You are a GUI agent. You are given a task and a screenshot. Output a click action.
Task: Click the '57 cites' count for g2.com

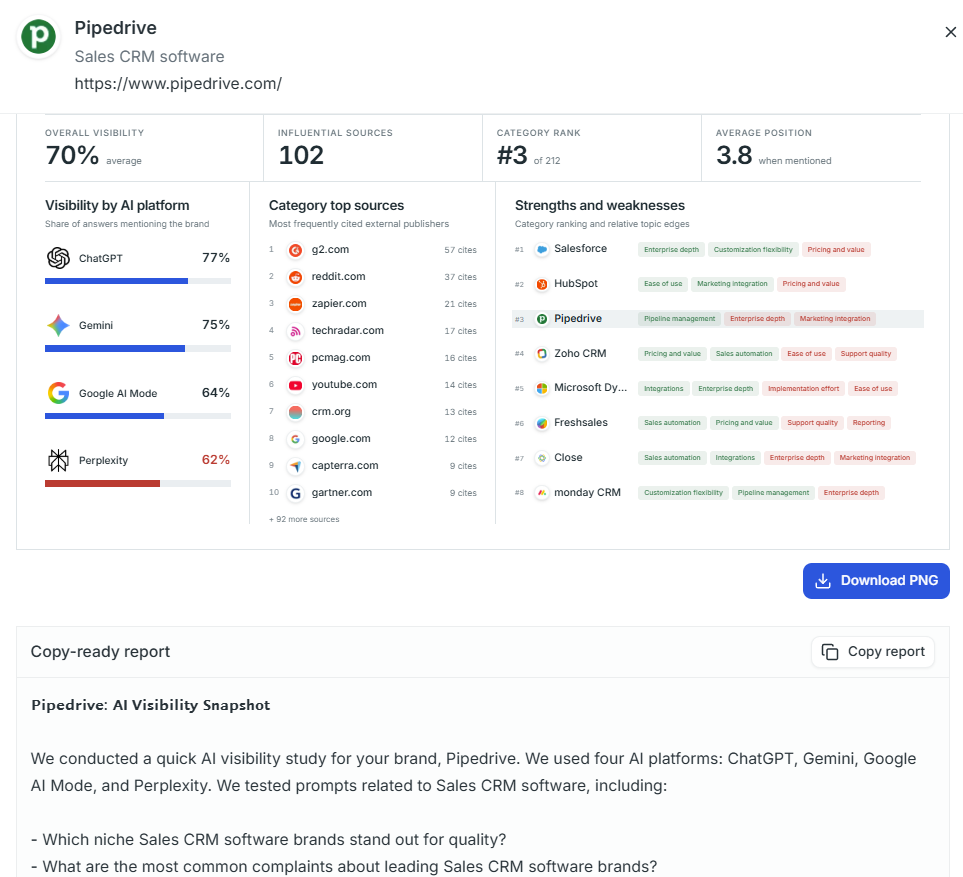[461, 250]
